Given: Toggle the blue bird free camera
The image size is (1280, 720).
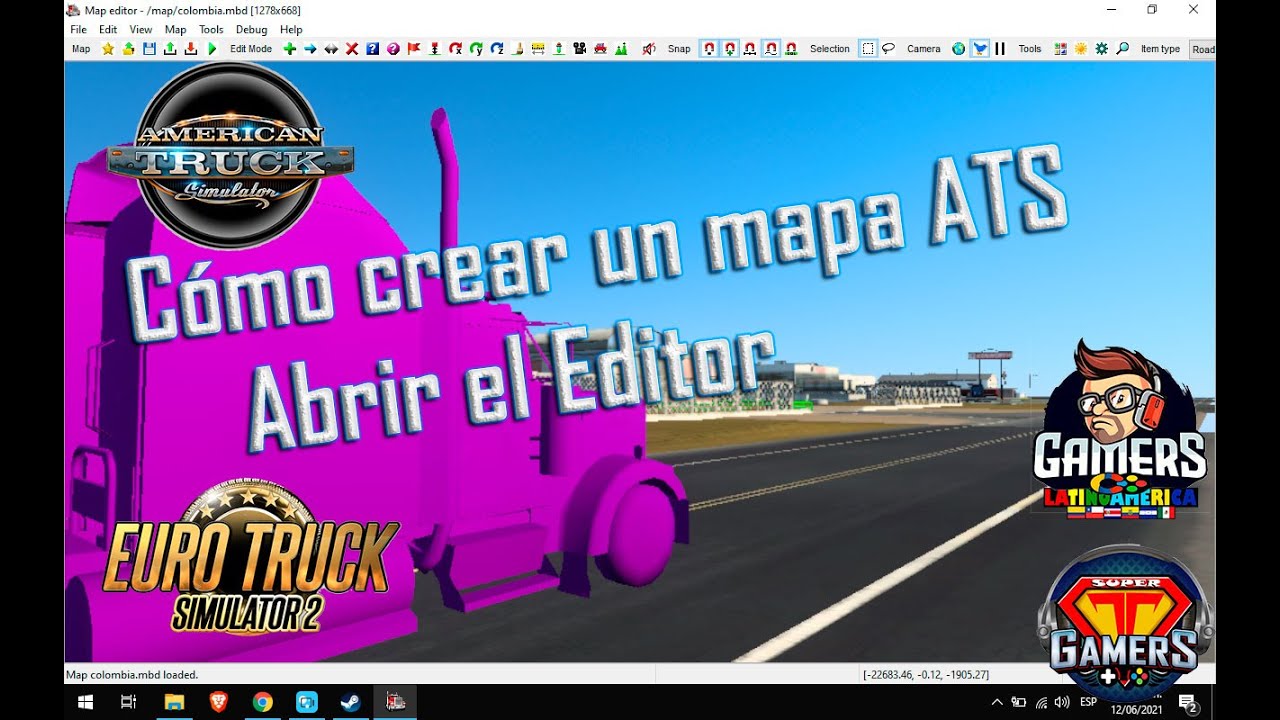Looking at the screenshot, I should [x=980, y=48].
